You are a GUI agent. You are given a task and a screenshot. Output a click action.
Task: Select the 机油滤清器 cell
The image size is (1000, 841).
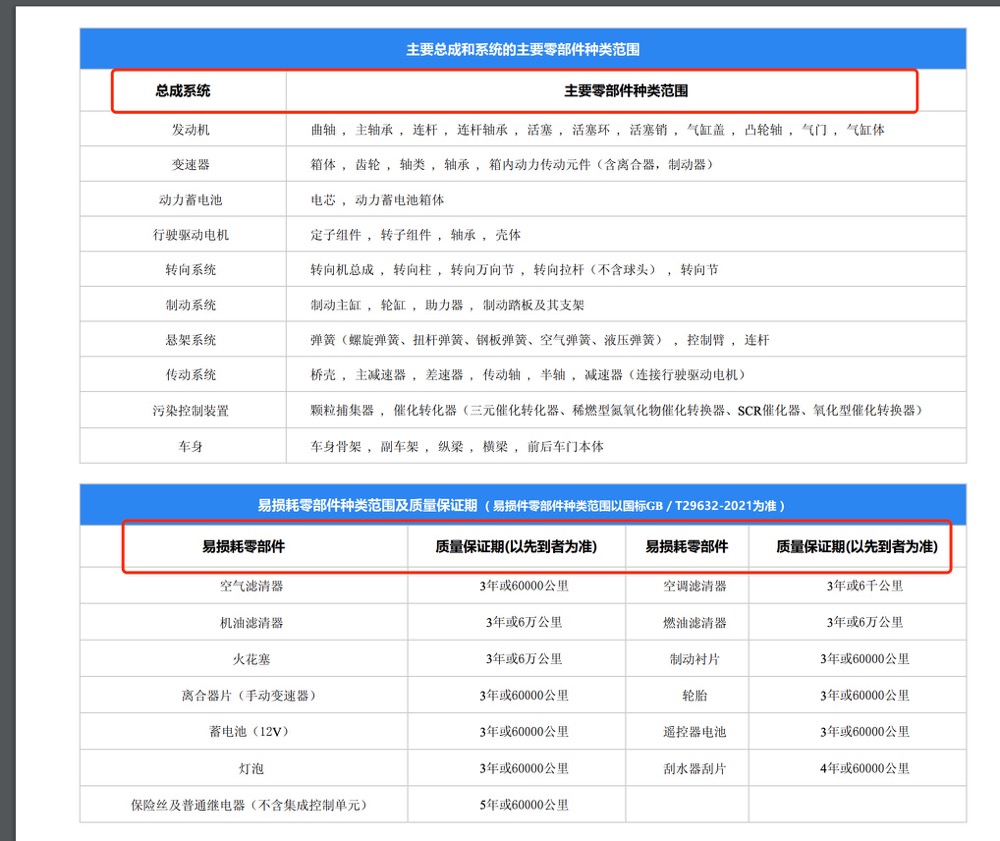click(251, 622)
